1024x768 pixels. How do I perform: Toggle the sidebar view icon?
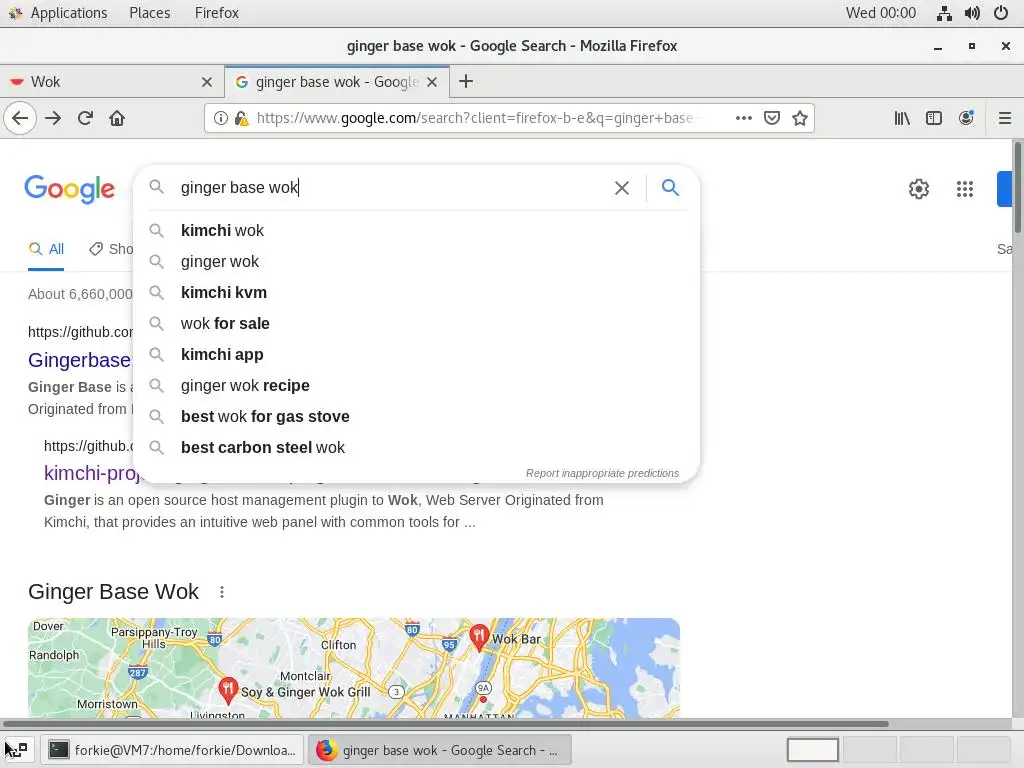pos(934,118)
